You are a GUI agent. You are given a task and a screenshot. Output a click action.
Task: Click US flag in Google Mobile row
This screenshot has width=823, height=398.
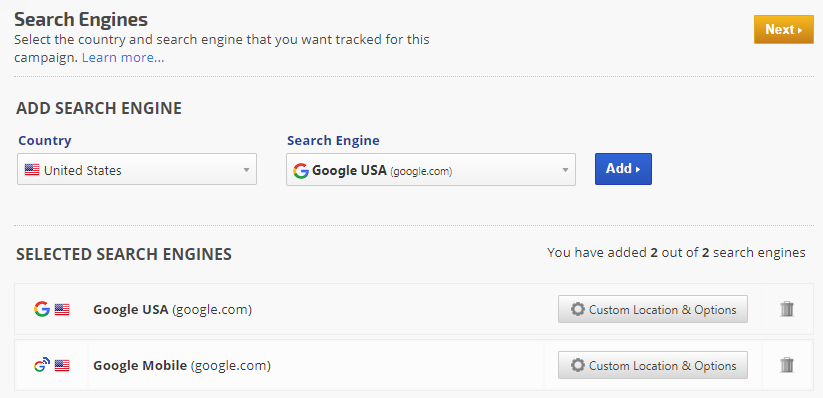(62, 365)
